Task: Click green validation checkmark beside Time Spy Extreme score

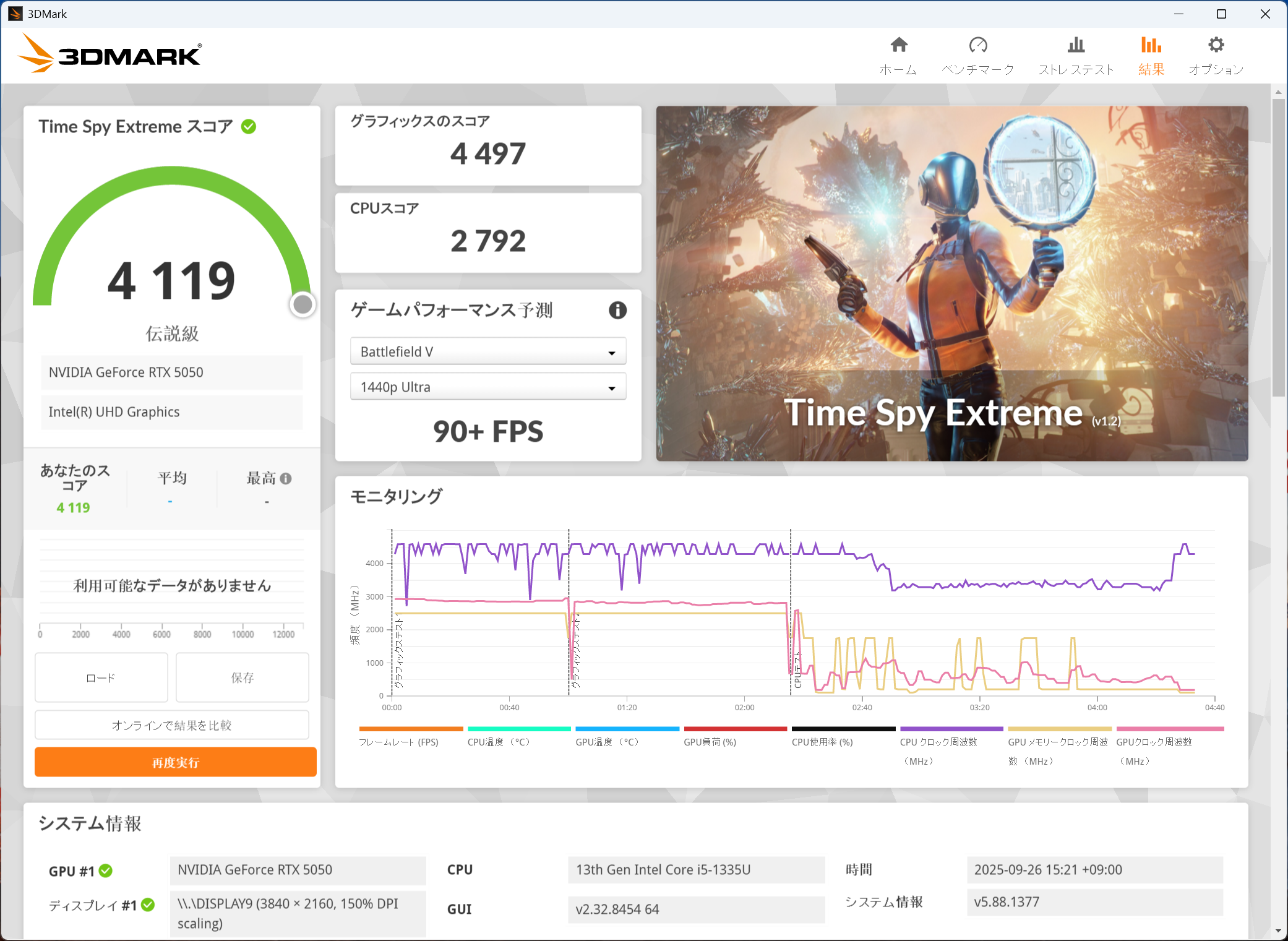Action: click(x=249, y=127)
